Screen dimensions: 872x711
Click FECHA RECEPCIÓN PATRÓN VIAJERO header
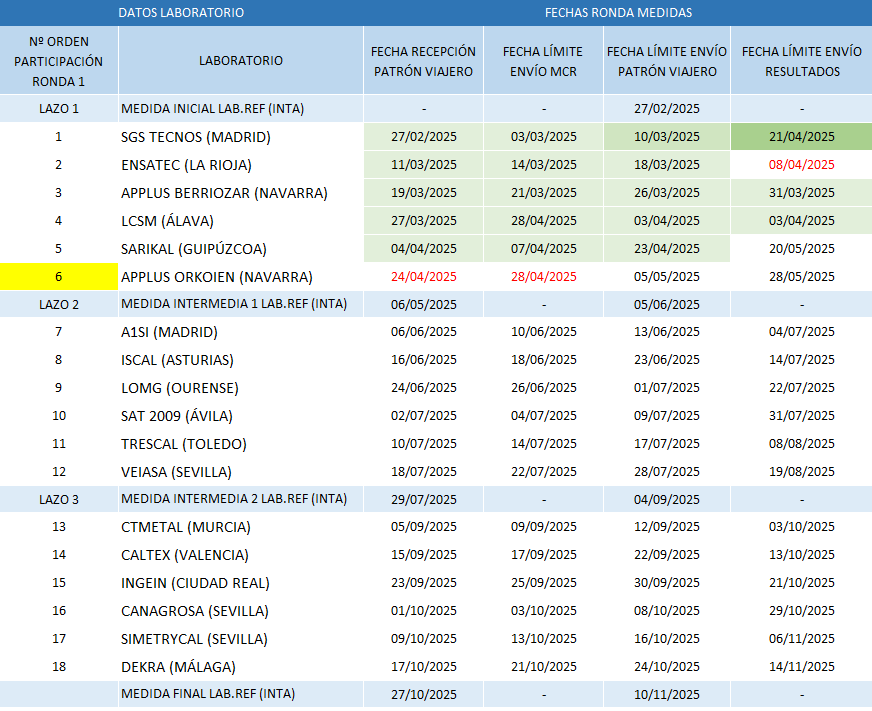point(423,61)
